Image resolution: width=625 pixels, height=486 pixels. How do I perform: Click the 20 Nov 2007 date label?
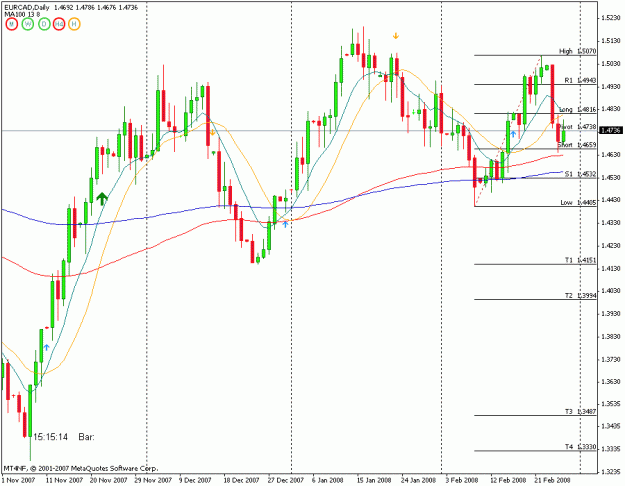[108, 480]
